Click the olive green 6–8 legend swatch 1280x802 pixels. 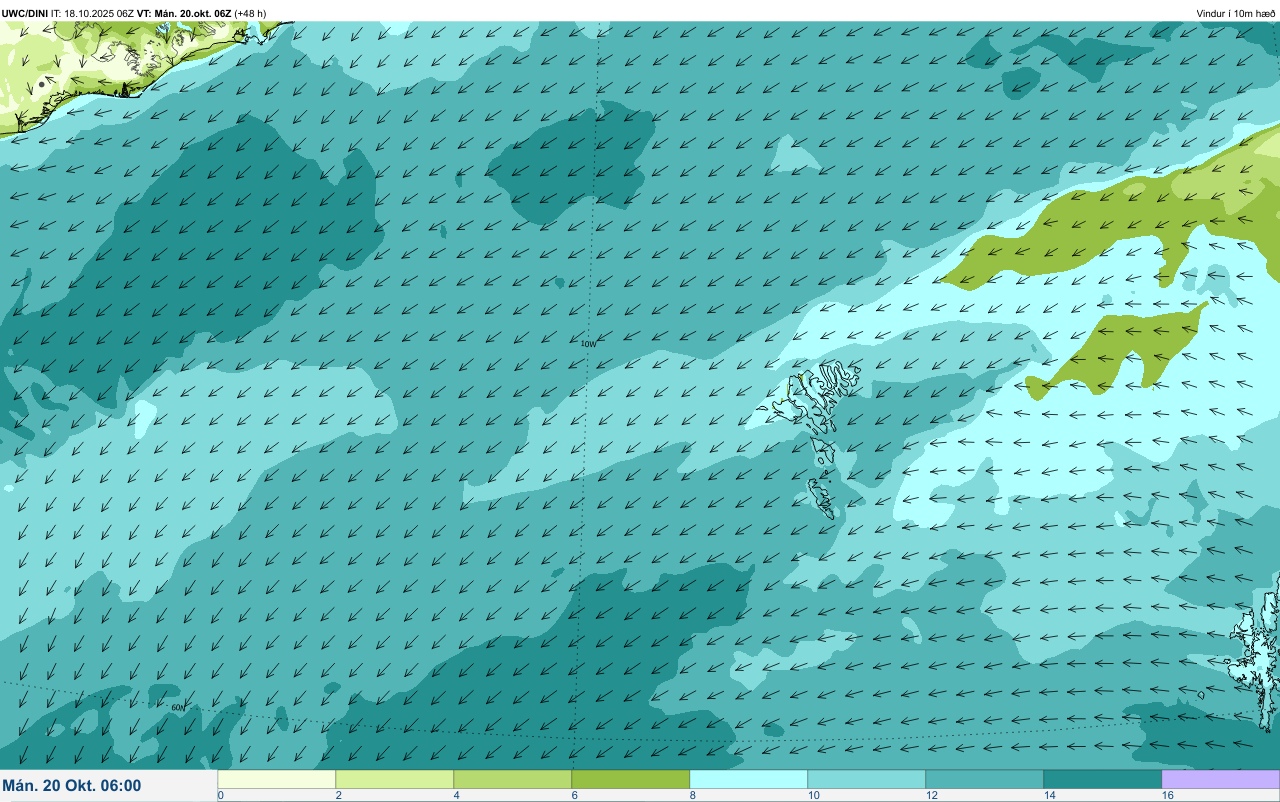click(631, 779)
